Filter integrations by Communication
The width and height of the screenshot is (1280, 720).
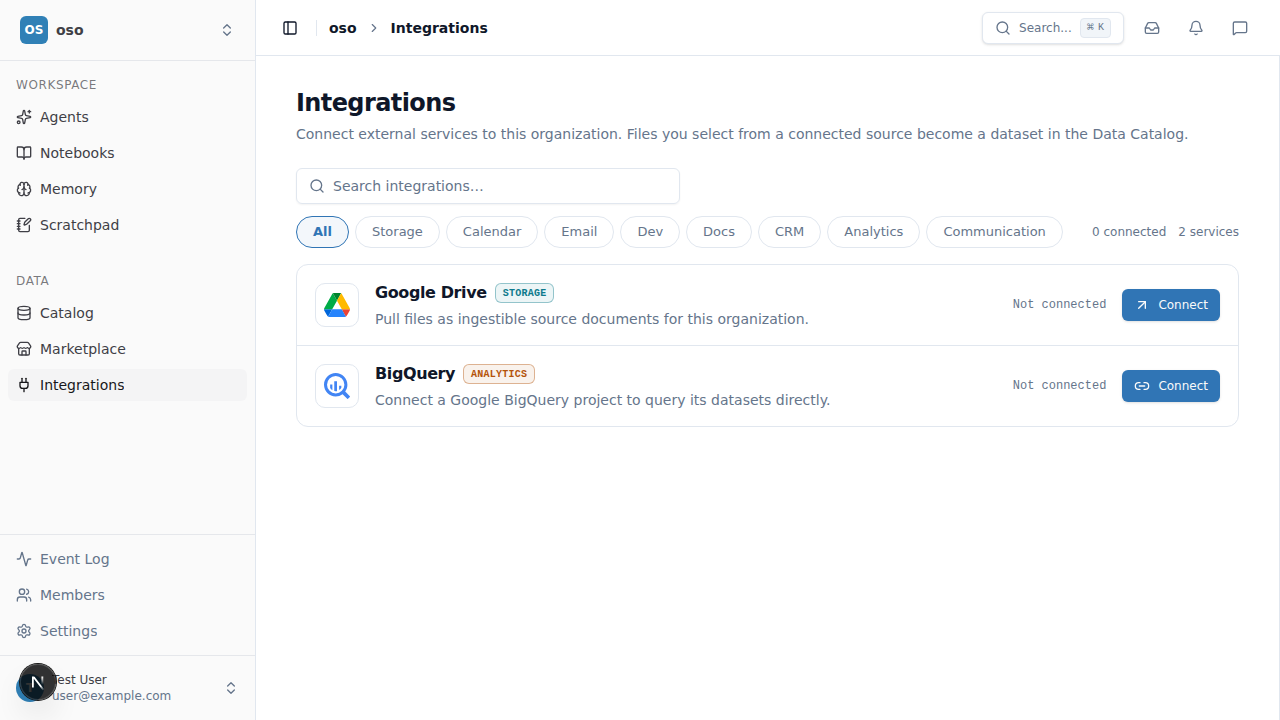pos(994,232)
